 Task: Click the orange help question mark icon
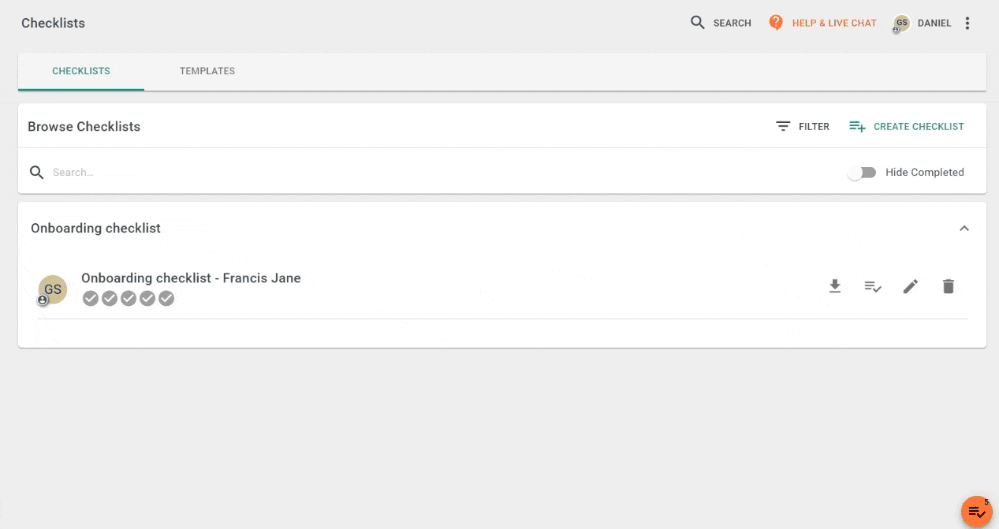tap(775, 22)
